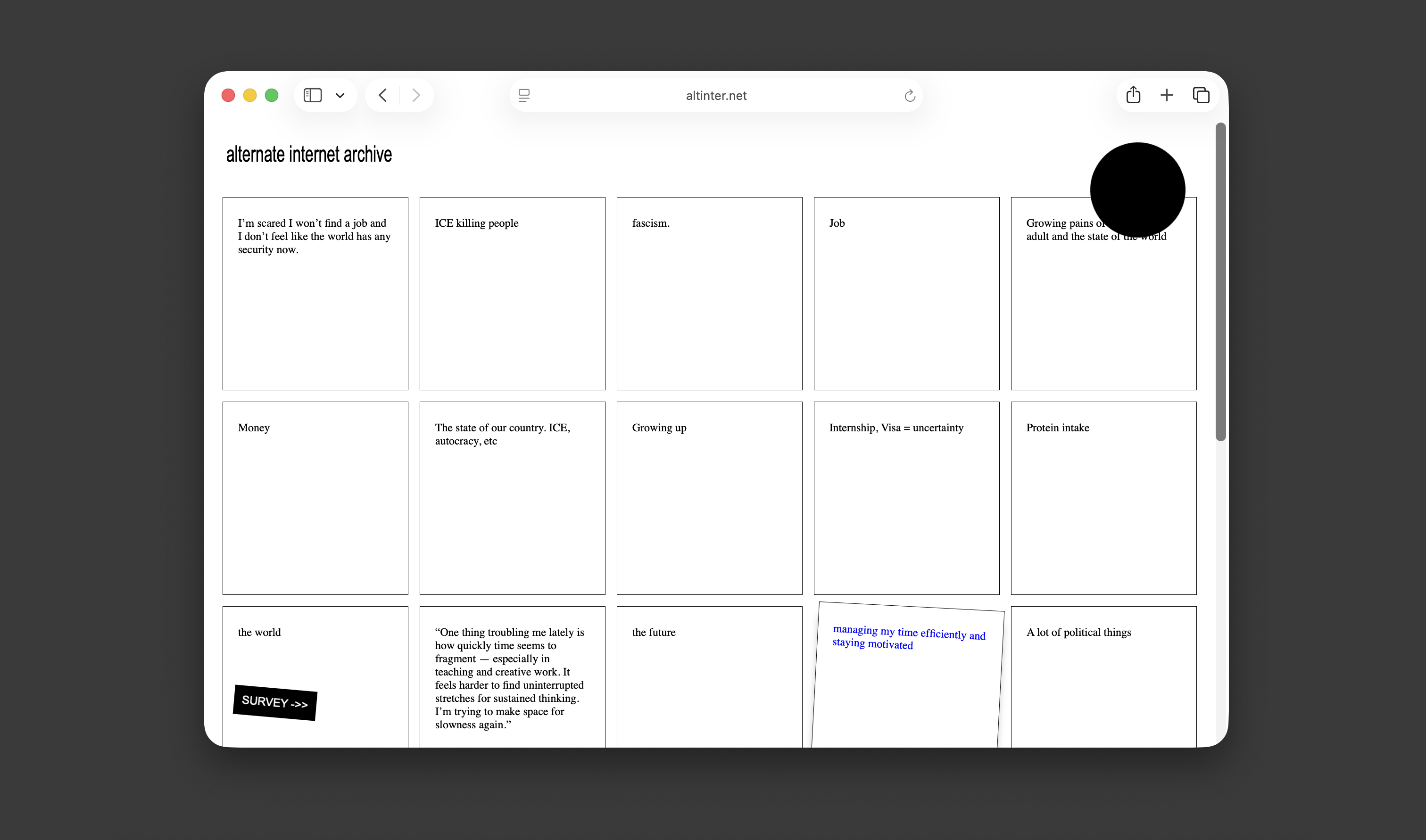The width and height of the screenshot is (1426, 840).
Task: Select the time fragmenting quote card
Action: pyautogui.click(x=512, y=677)
